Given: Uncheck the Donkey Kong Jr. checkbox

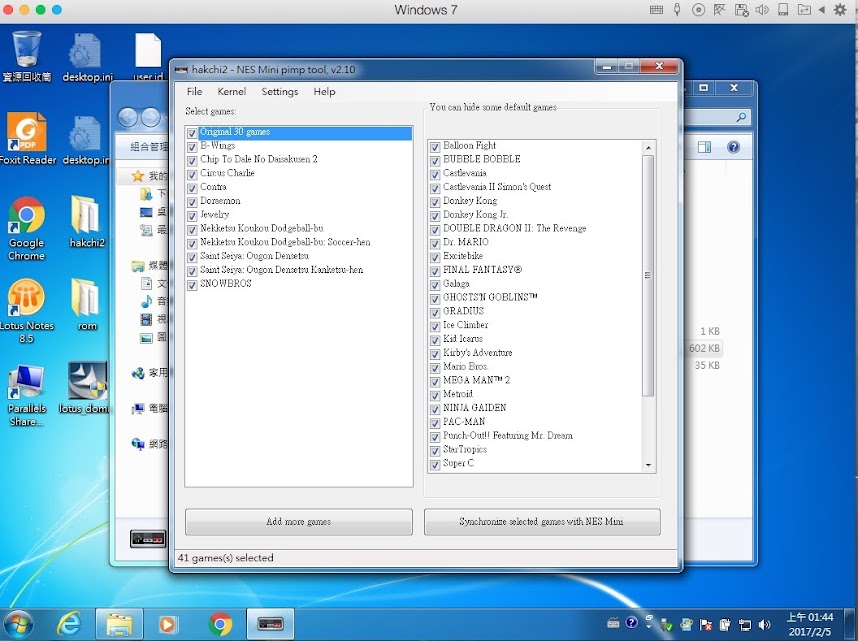Looking at the screenshot, I should [x=435, y=216].
